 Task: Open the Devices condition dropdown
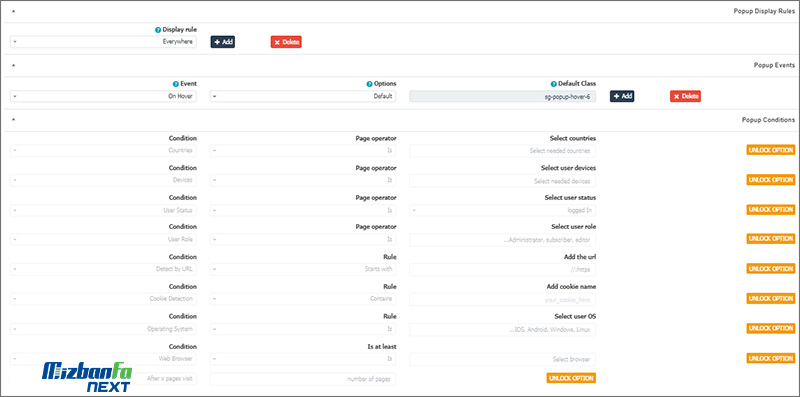[x=103, y=180]
